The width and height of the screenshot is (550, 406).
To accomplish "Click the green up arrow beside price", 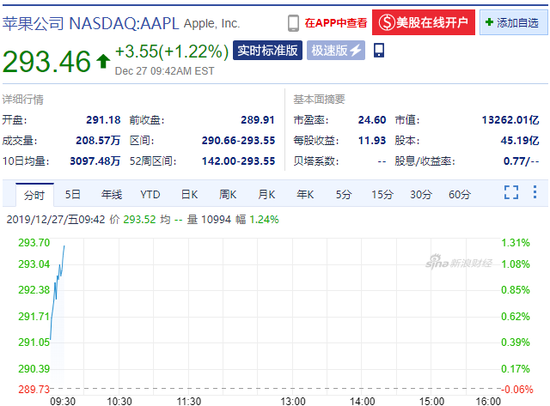I will [103, 61].
